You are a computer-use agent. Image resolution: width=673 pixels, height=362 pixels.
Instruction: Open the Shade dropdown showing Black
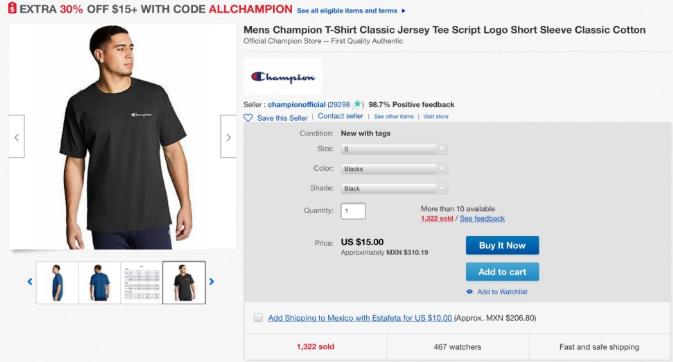[394, 189]
